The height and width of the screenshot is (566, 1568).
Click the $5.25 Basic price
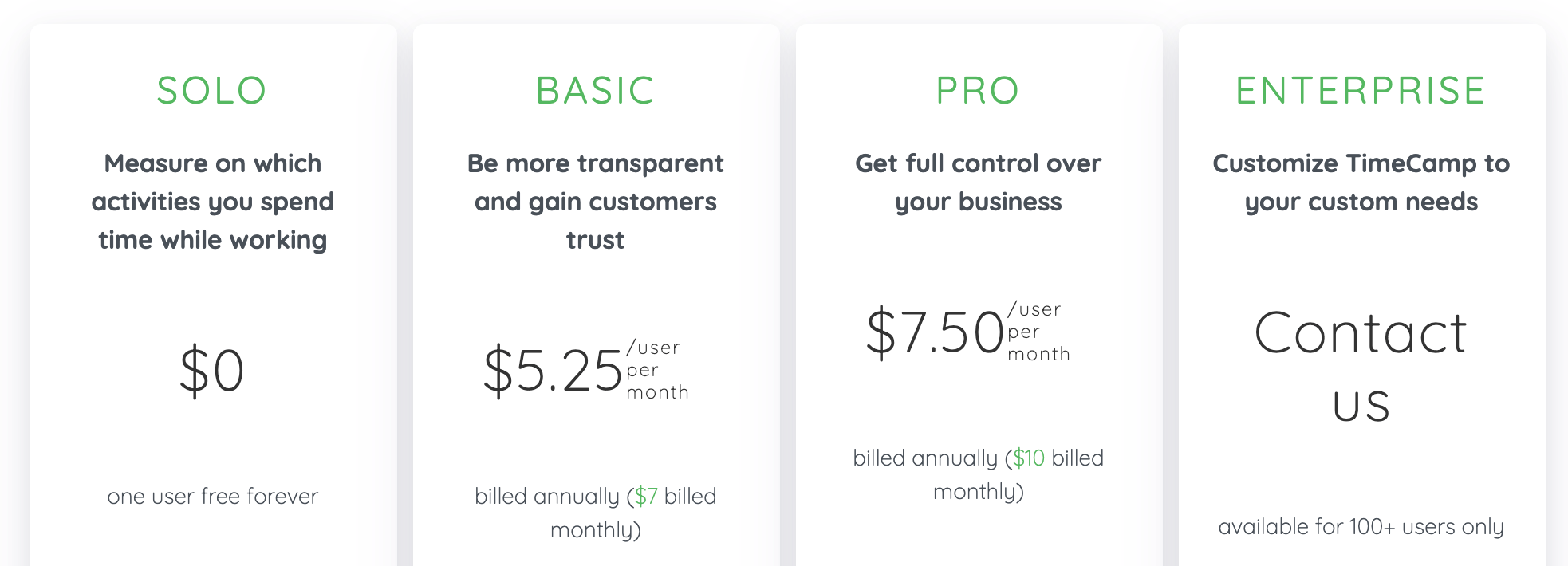click(x=553, y=371)
